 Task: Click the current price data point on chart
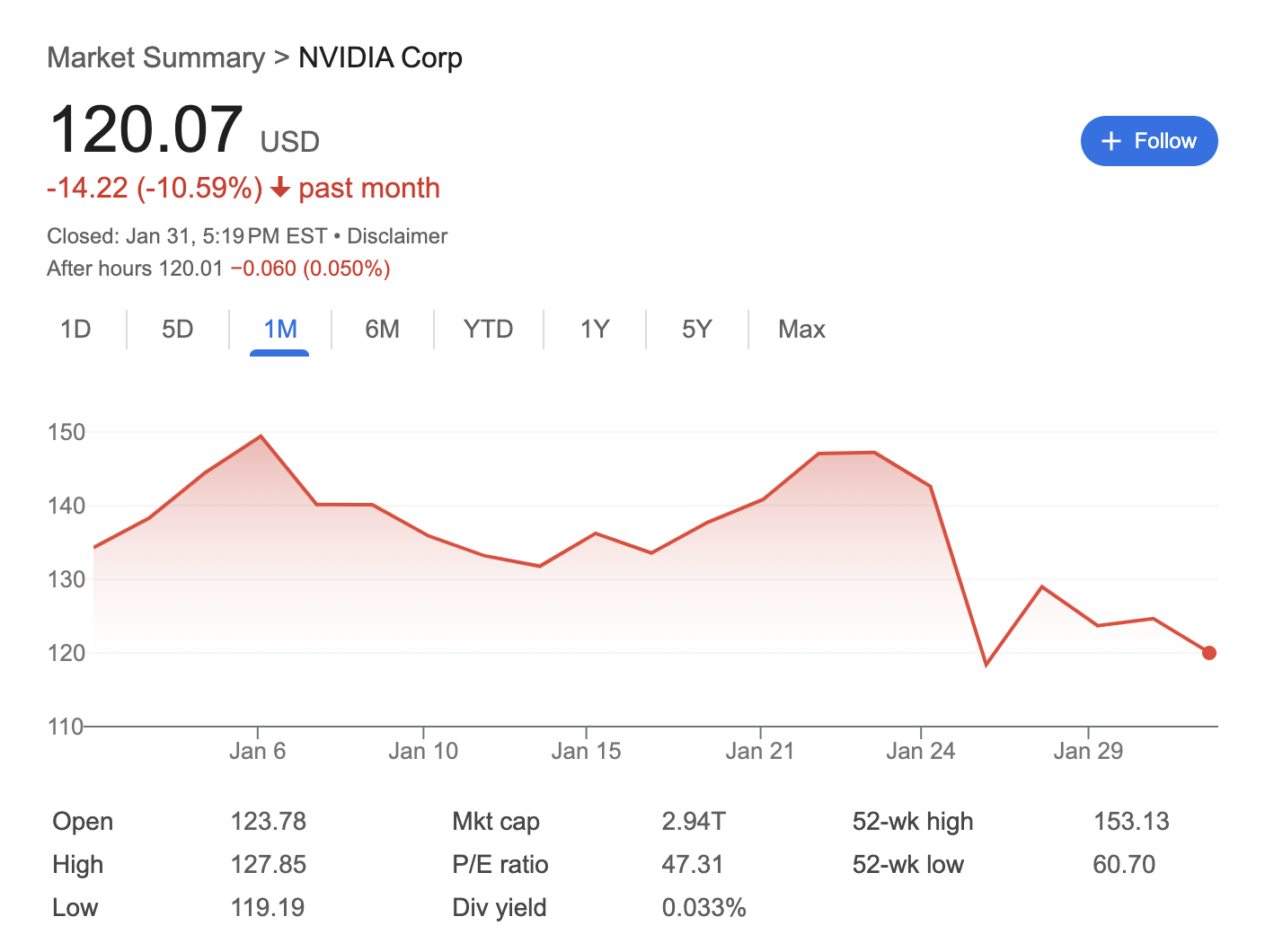pyautogui.click(x=1209, y=652)
